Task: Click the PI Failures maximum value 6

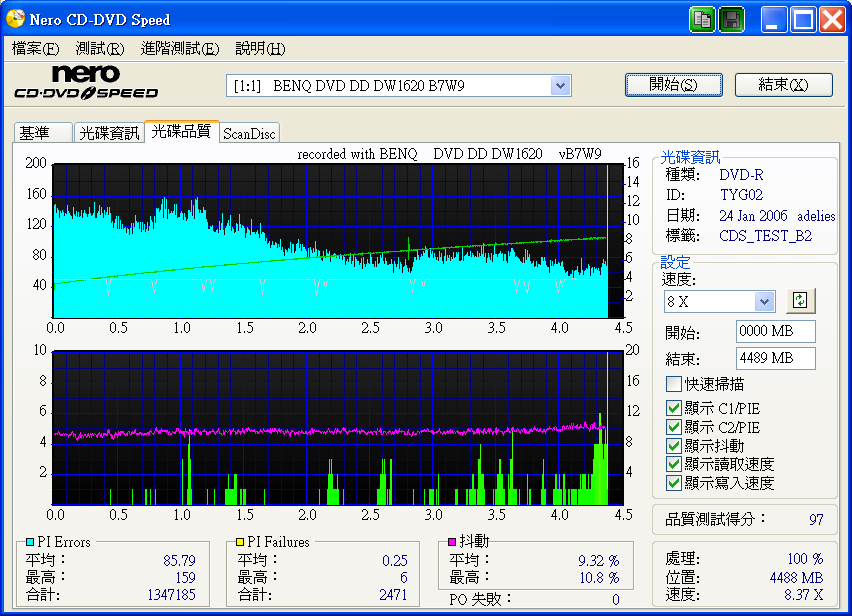Action: pyautogui.click(x=404, y=577)
